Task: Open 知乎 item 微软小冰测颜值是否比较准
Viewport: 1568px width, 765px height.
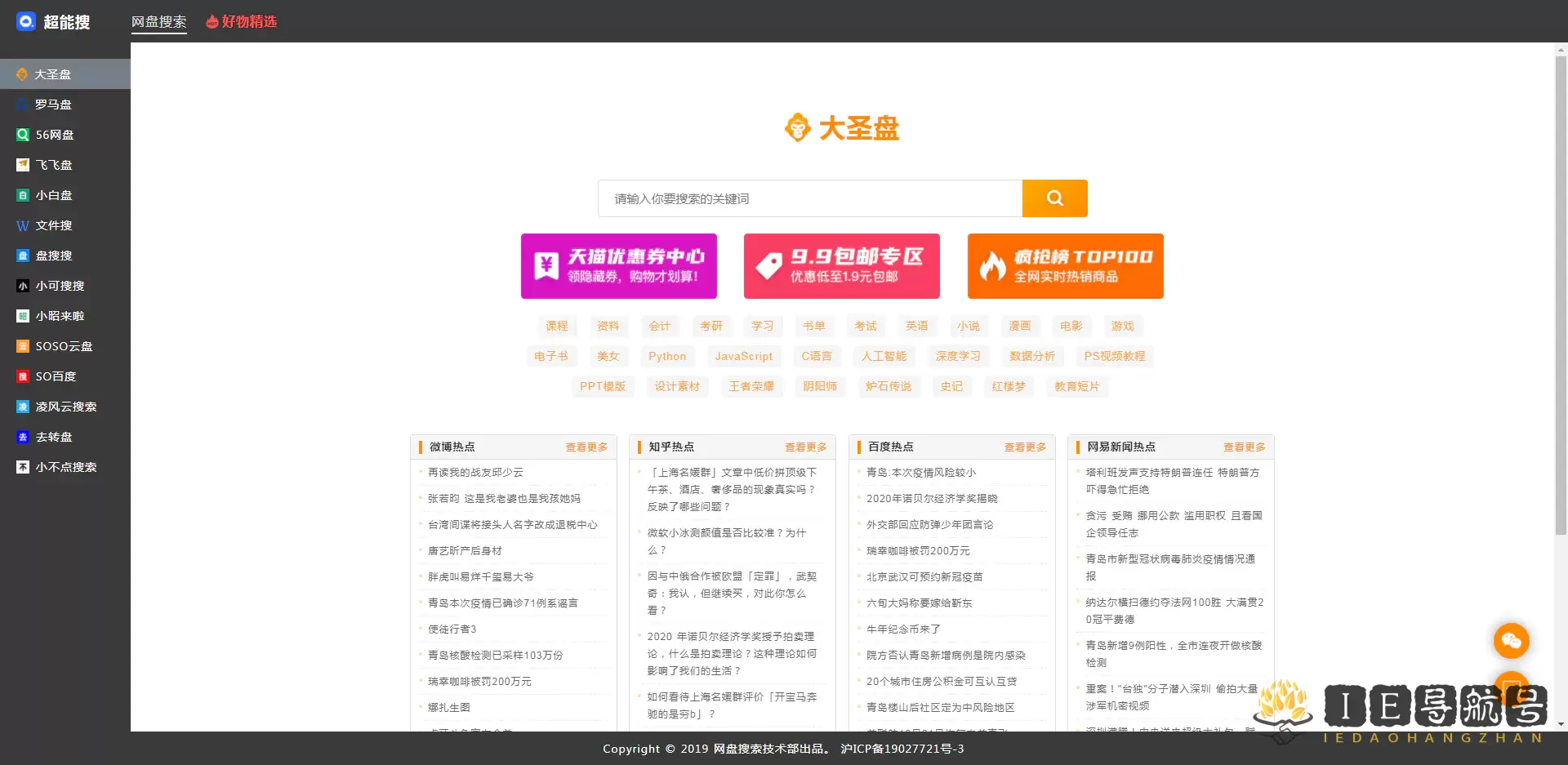Action: click(727, 541)
